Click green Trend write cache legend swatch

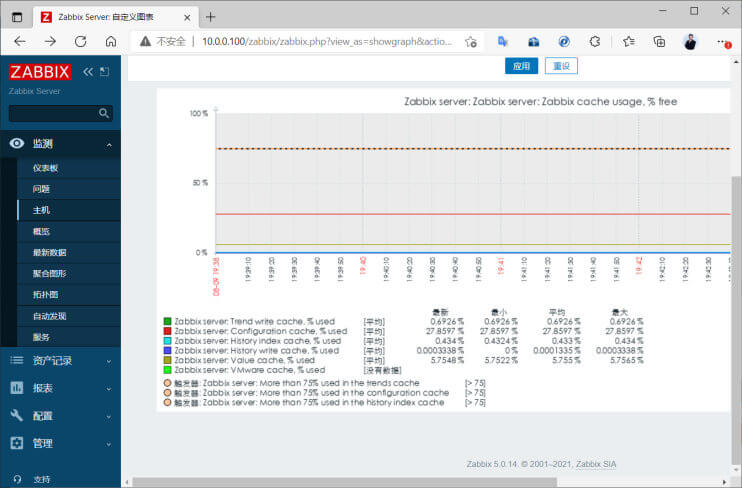coord(167,321)
